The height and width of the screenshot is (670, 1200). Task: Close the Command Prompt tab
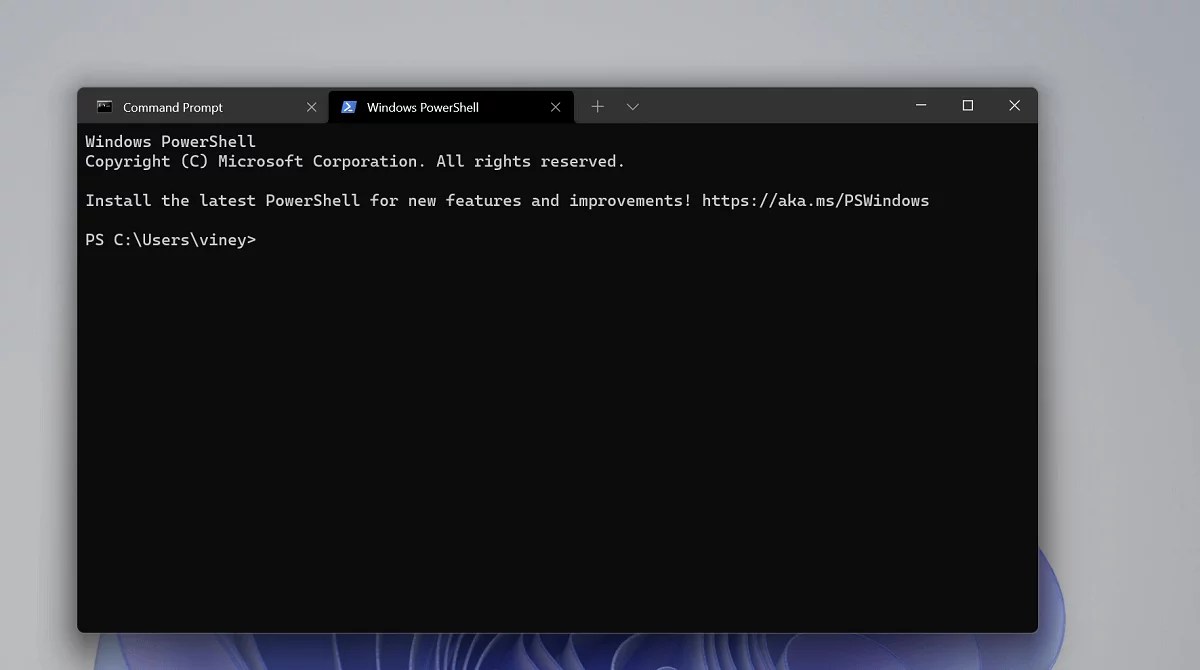coord(311,107)
